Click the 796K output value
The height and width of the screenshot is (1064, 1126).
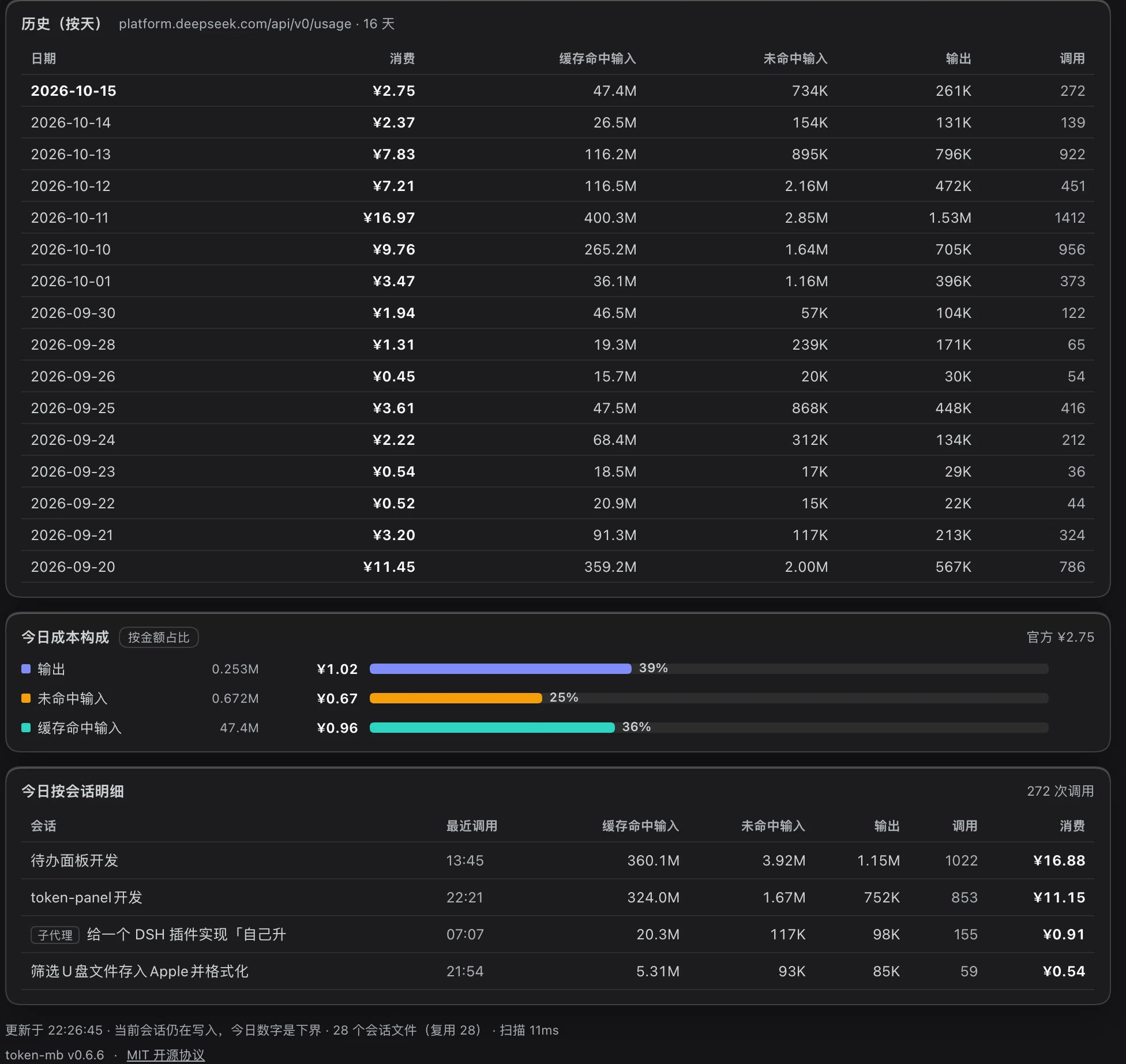(954, 154)
